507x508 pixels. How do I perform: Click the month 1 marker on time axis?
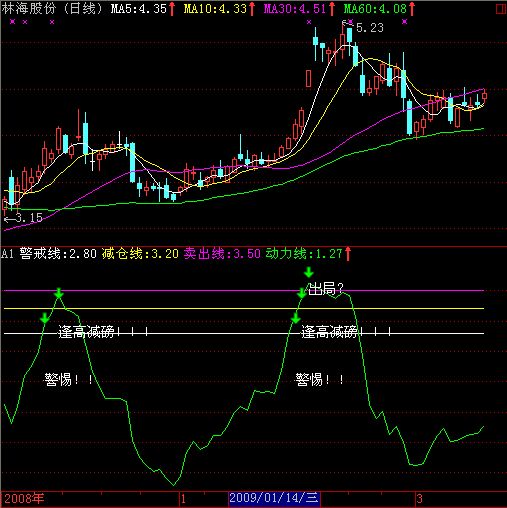183,499
